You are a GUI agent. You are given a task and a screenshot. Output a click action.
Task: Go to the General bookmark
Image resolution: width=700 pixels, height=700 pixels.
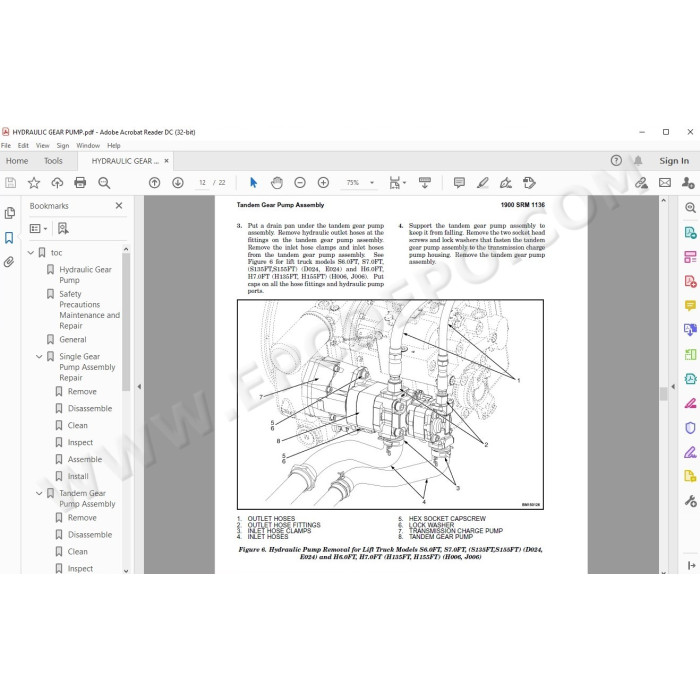click(73, 340)
